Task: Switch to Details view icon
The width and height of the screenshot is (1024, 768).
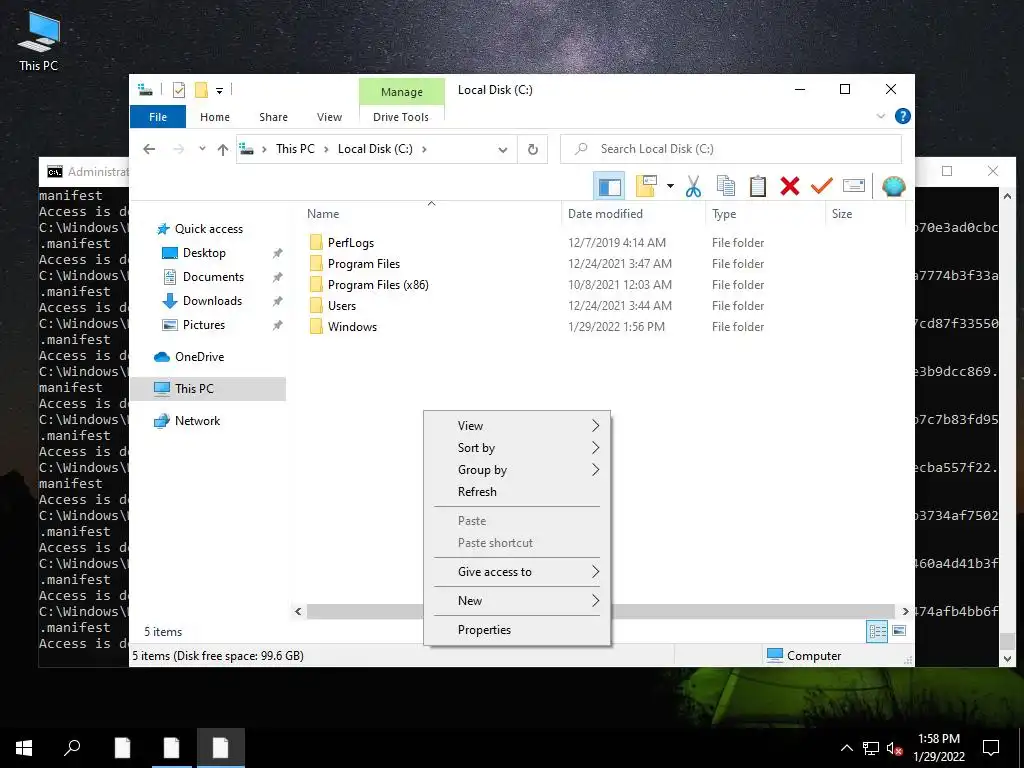Action: point(877,631)
